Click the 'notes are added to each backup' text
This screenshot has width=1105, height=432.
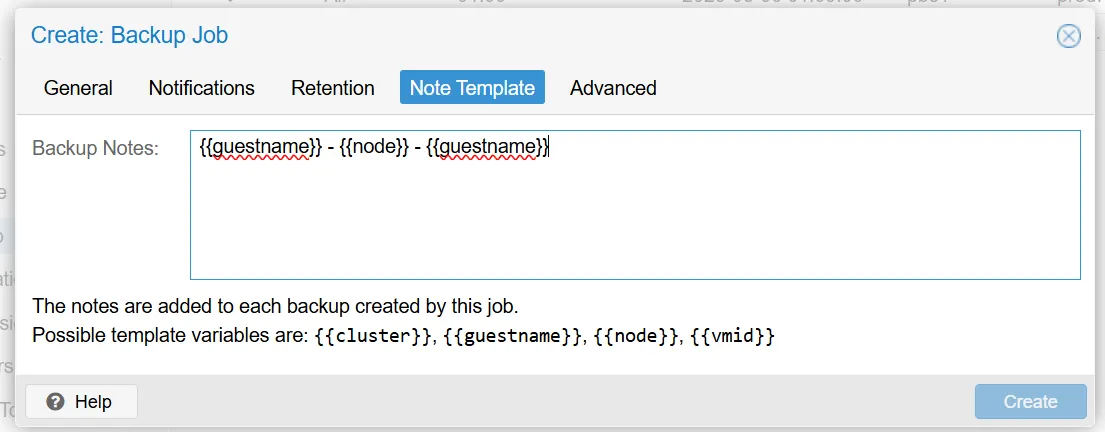pos(209,307)
